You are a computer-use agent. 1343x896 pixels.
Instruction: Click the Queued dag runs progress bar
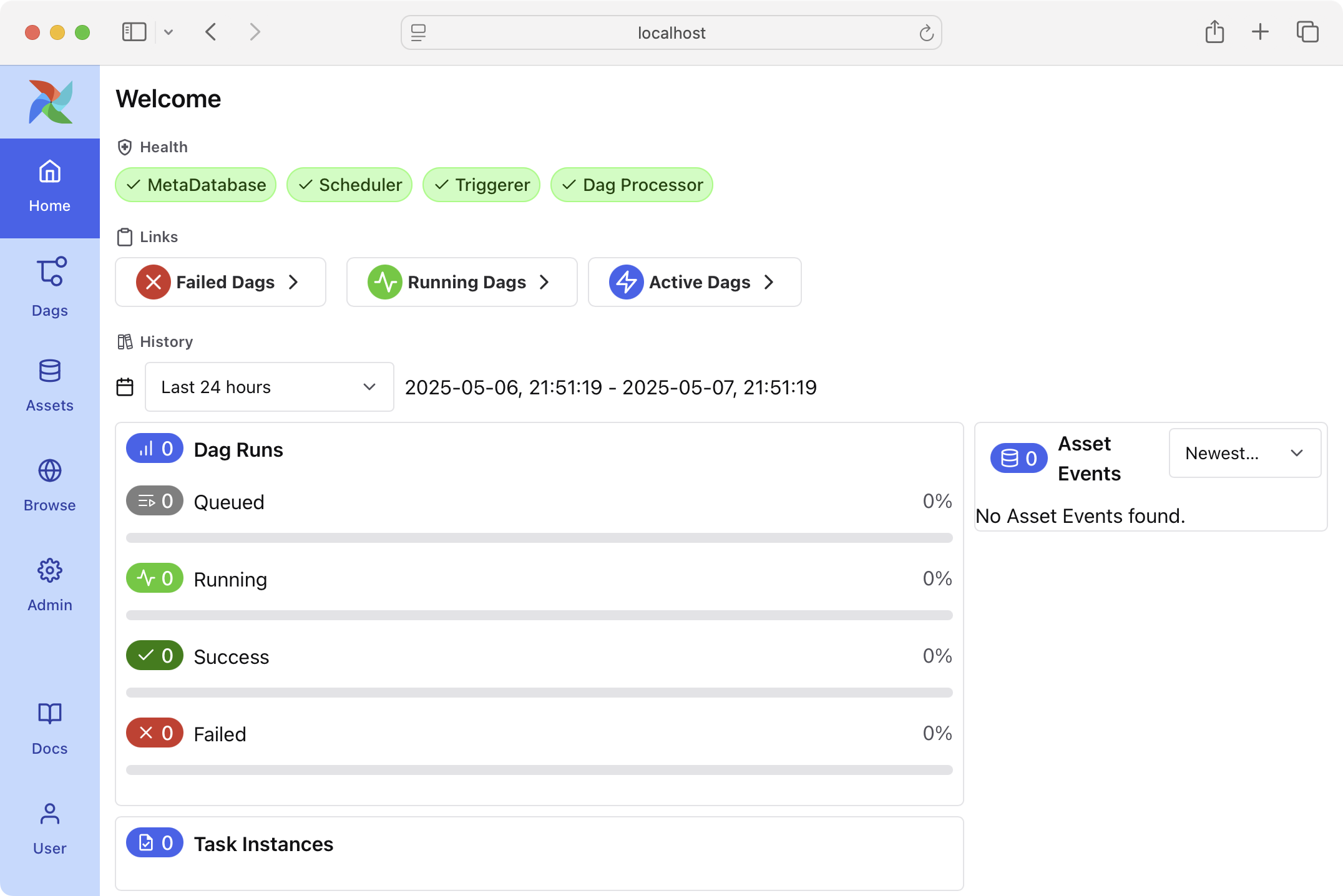coord(539,538)
